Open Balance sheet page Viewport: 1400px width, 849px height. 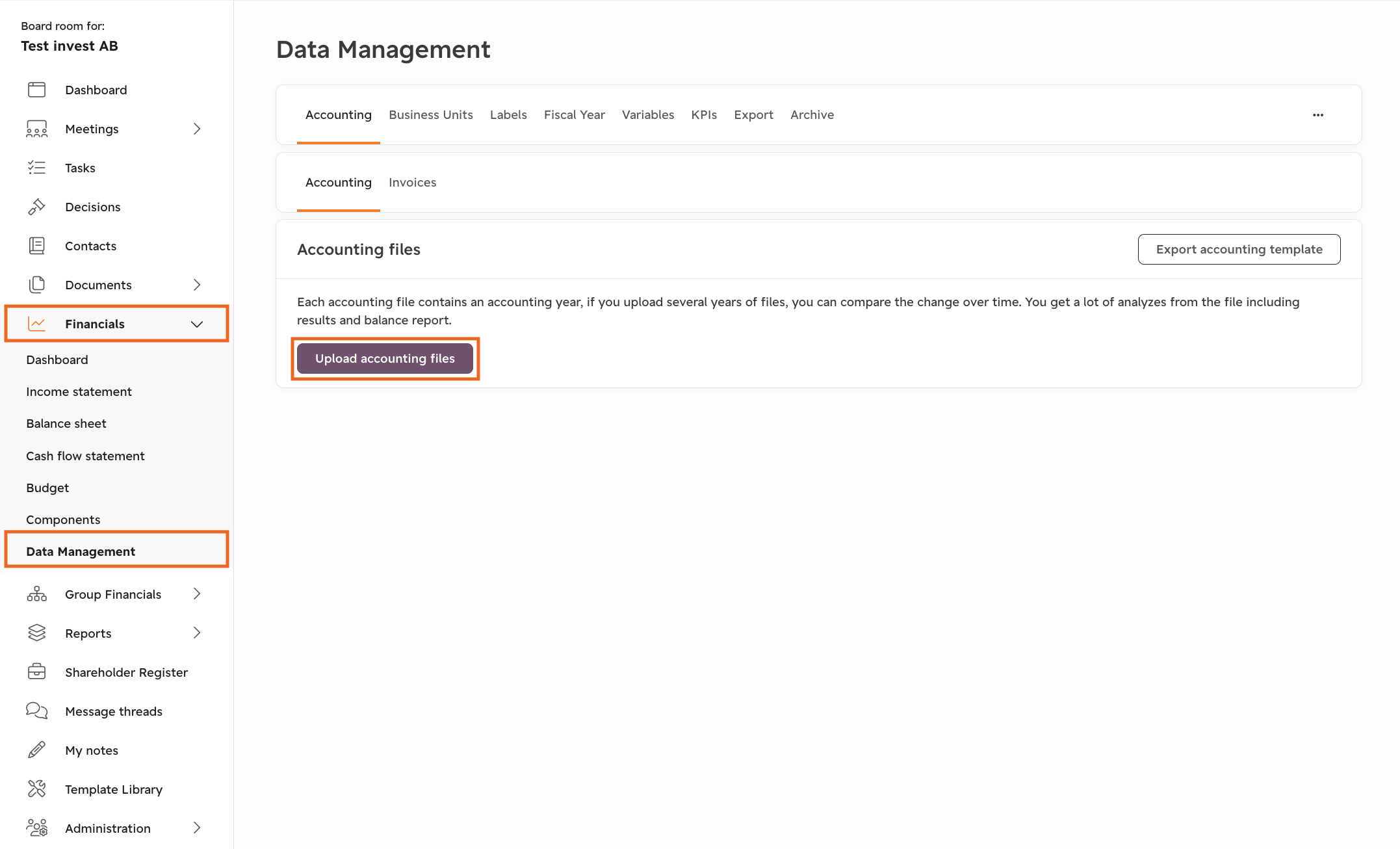(x=66, y=424)
